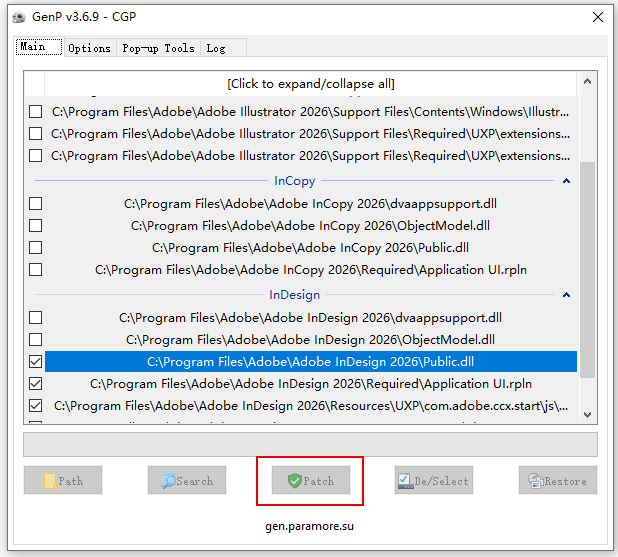Open the Pop-up Tools tab

tap(158, 48)
